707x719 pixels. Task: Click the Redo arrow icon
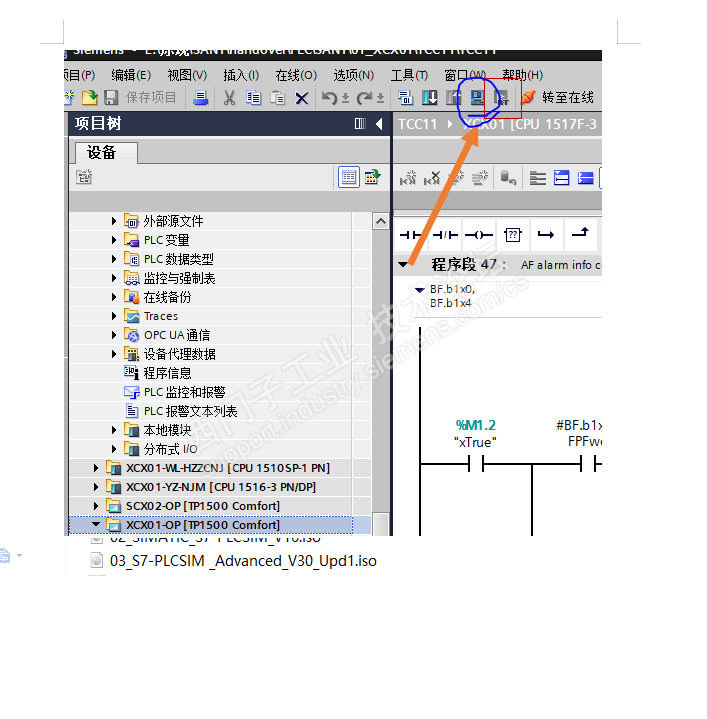(x=365, y=97)
